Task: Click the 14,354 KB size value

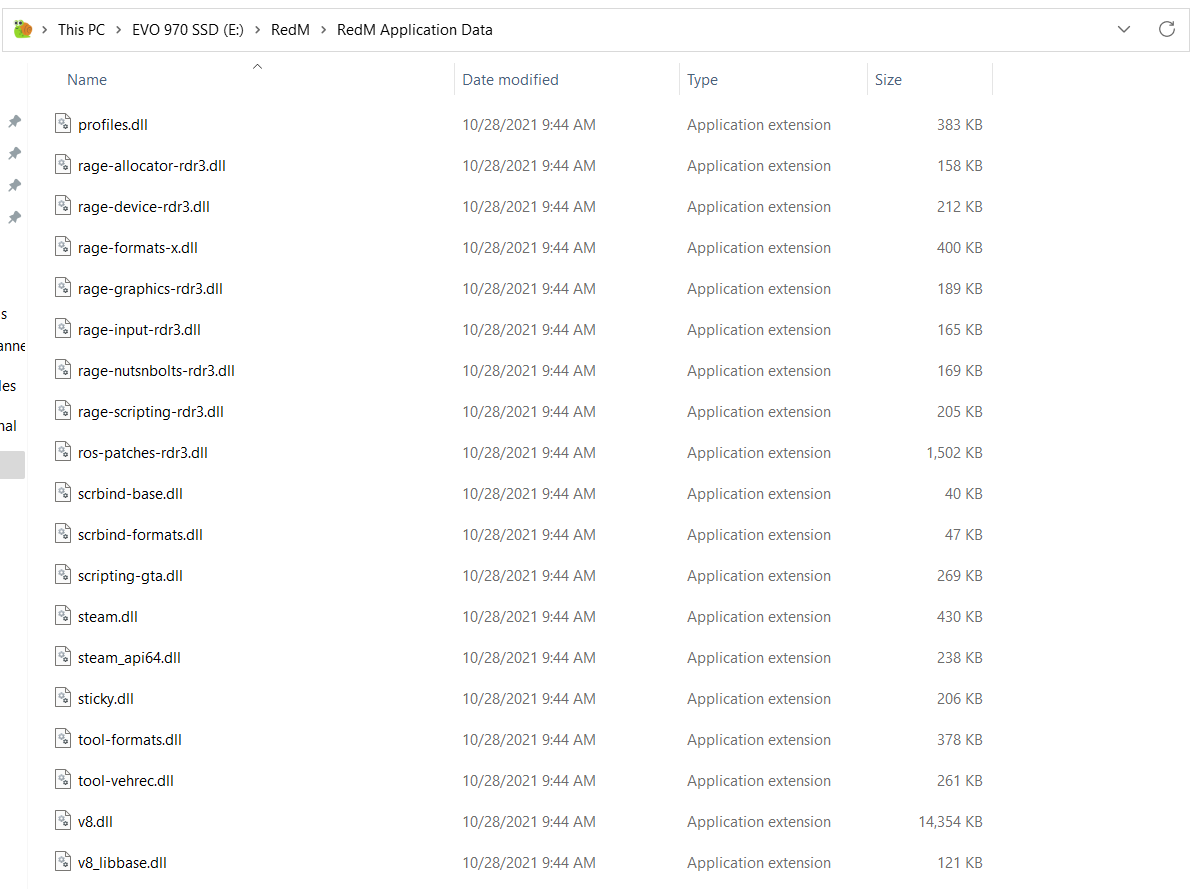Action: click(x=950, y=823)
